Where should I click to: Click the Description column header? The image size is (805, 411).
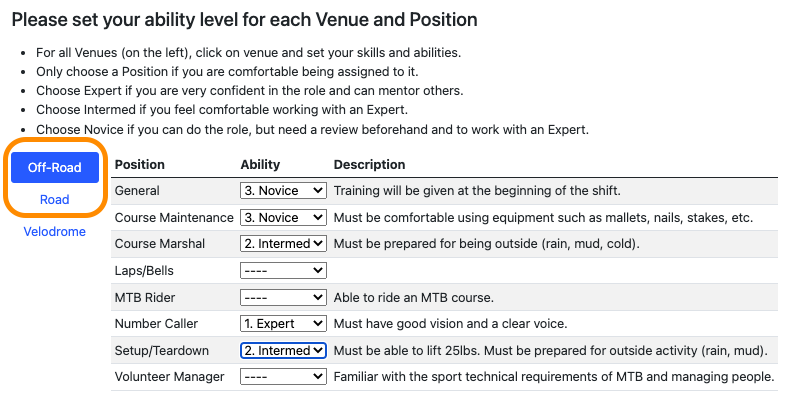tap(369, 164)
